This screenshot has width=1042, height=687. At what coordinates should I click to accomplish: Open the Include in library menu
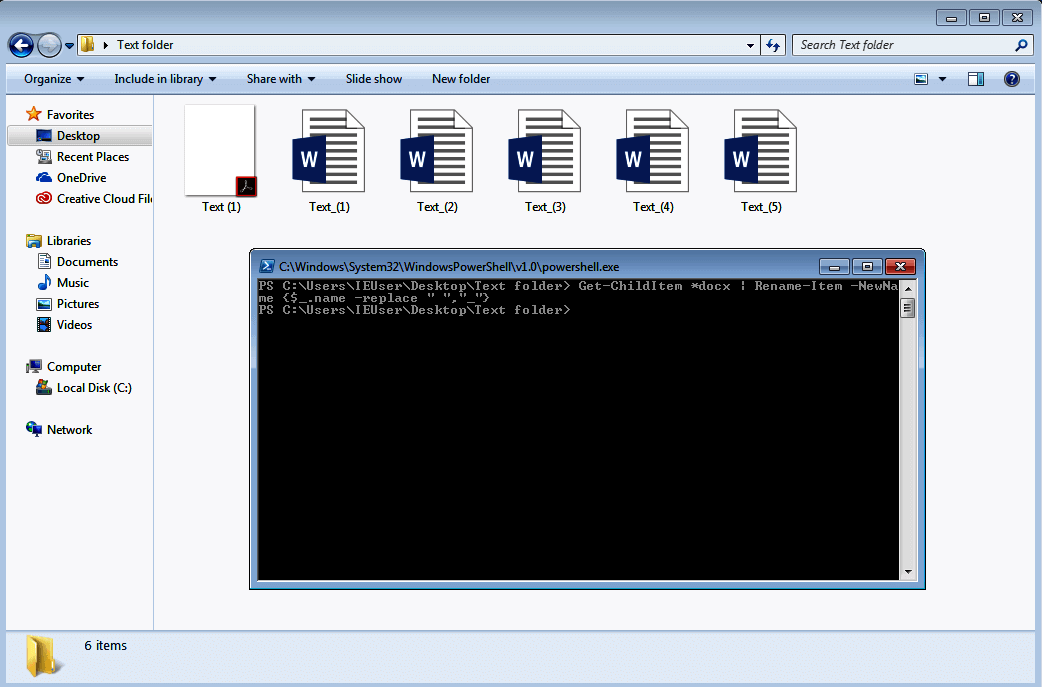[165, 78]
